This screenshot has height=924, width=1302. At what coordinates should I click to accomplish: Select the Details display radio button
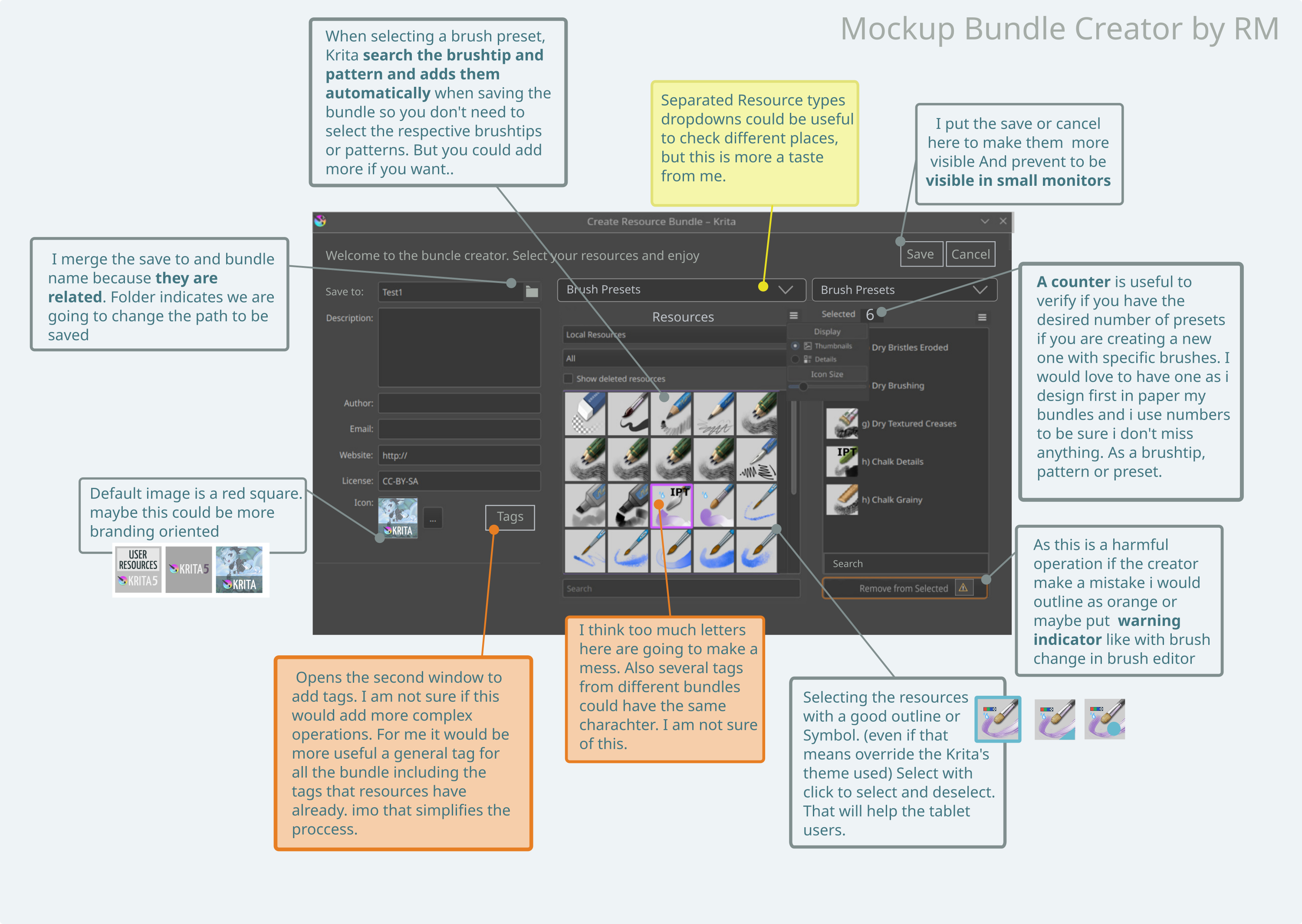pos(795,359)
